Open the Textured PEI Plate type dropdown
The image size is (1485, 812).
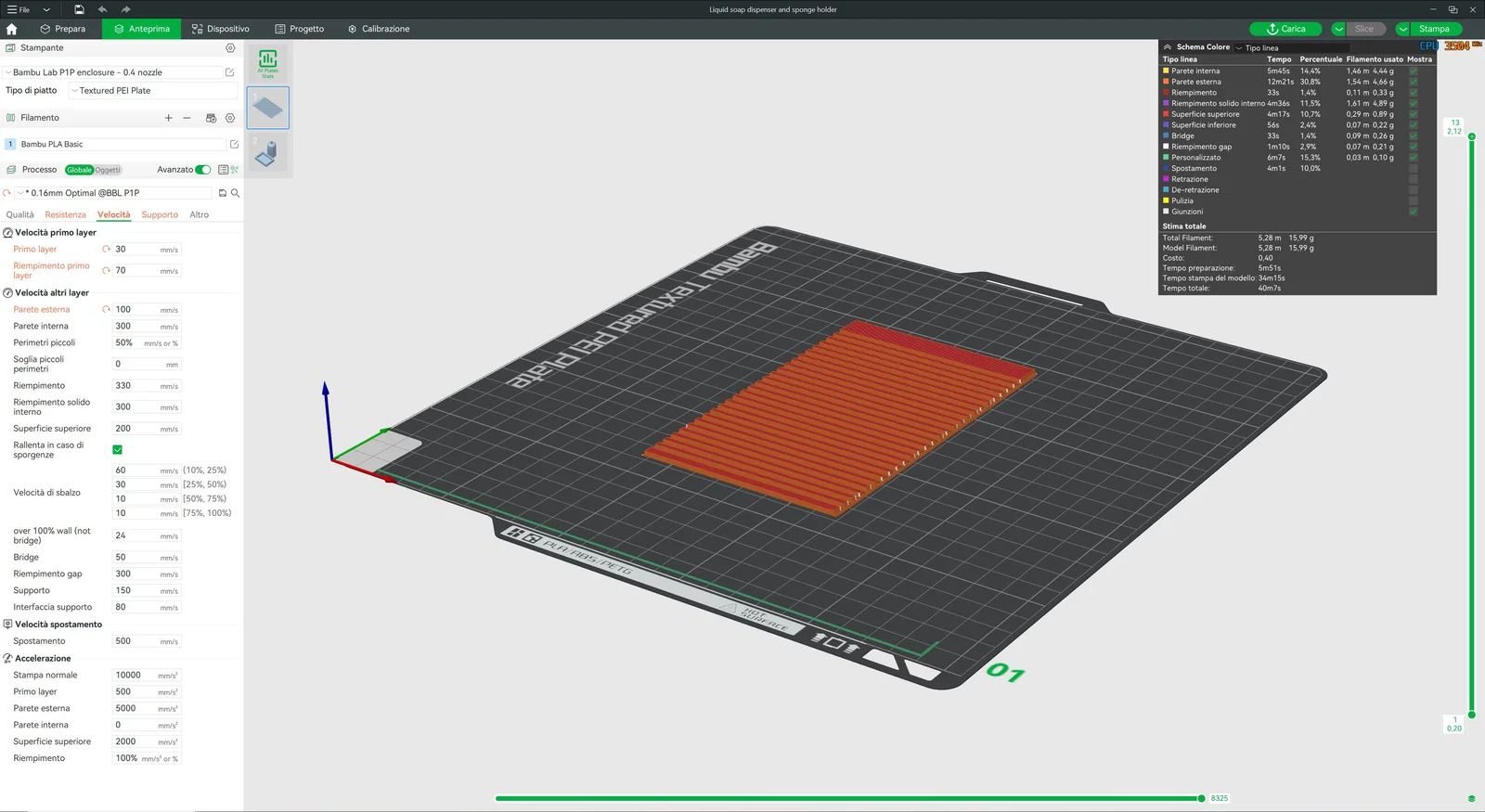[153, 91]
